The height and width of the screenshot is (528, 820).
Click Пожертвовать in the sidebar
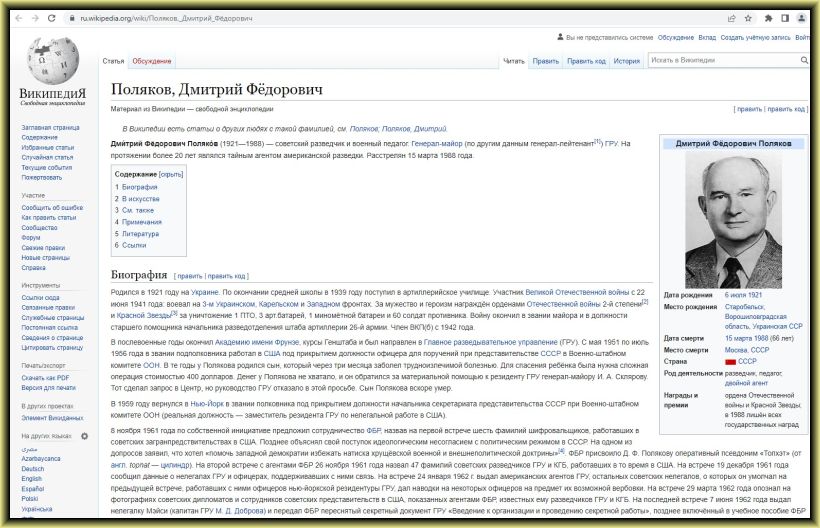41,177
